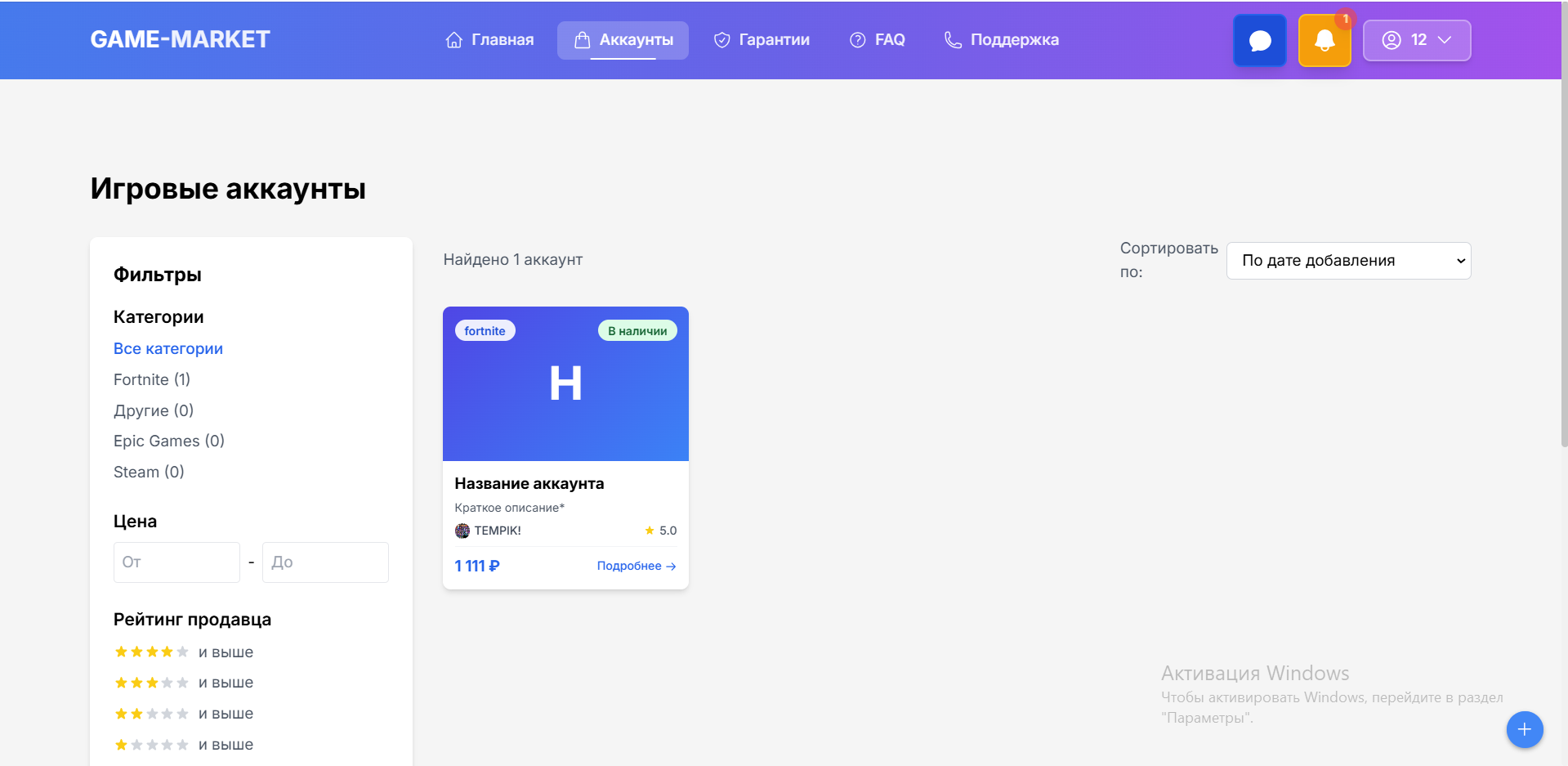Expand the user profile dropdown 12
Image resolution: width=1568 pixels, height=766 pixels.
click(x=1417, y=40)
